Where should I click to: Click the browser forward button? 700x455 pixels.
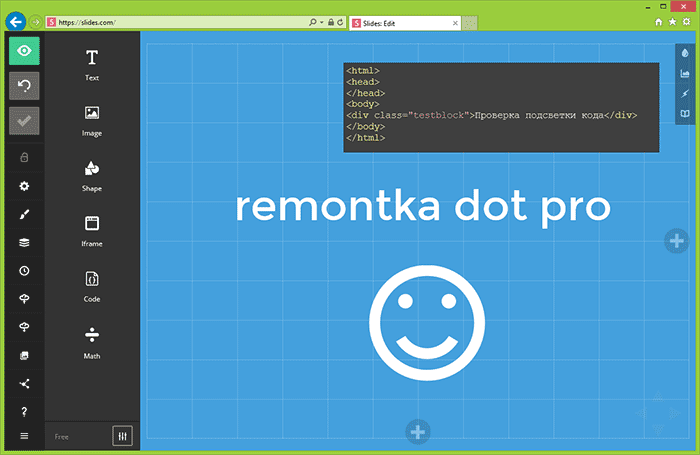35,22
